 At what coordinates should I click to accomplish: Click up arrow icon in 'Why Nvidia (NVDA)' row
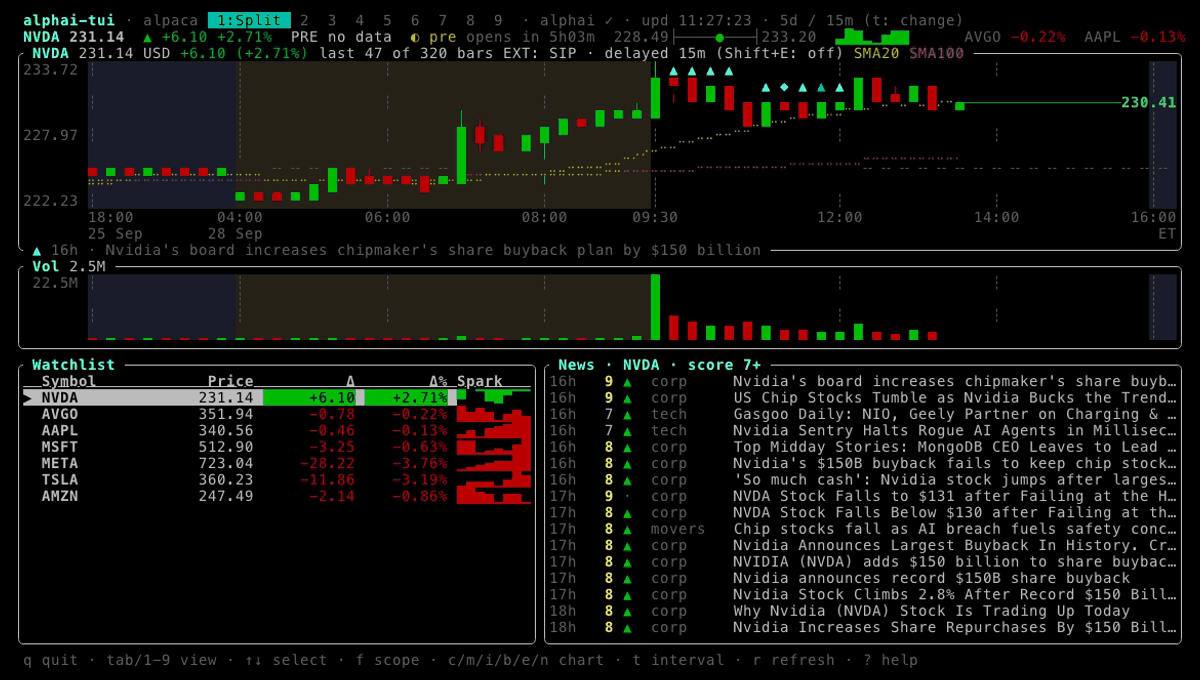[x=627, y=611]
